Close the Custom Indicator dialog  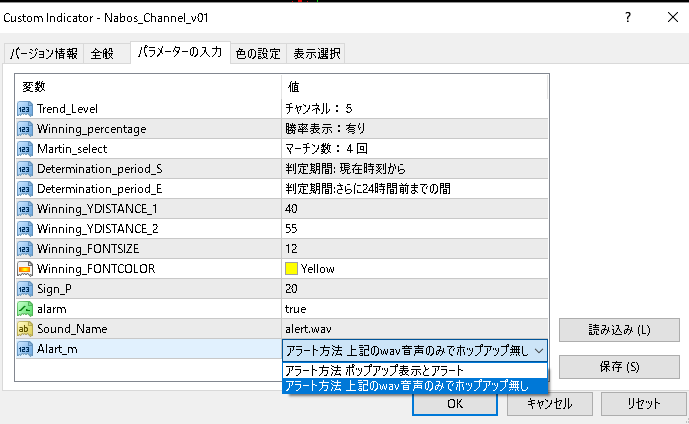(x=673, y=18)
